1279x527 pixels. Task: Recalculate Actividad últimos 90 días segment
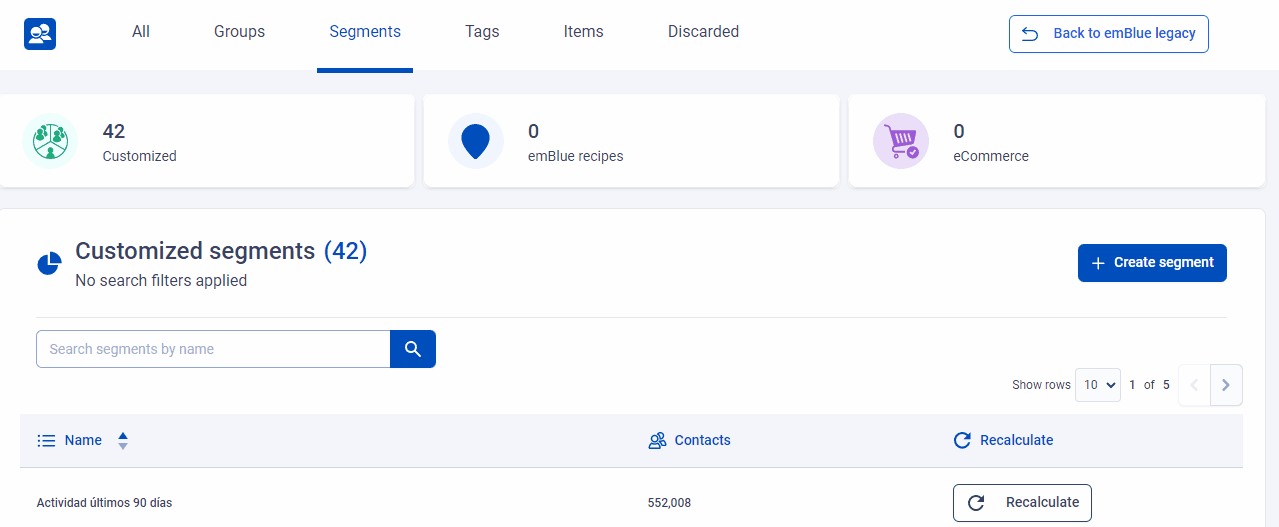click(1022, 503)
